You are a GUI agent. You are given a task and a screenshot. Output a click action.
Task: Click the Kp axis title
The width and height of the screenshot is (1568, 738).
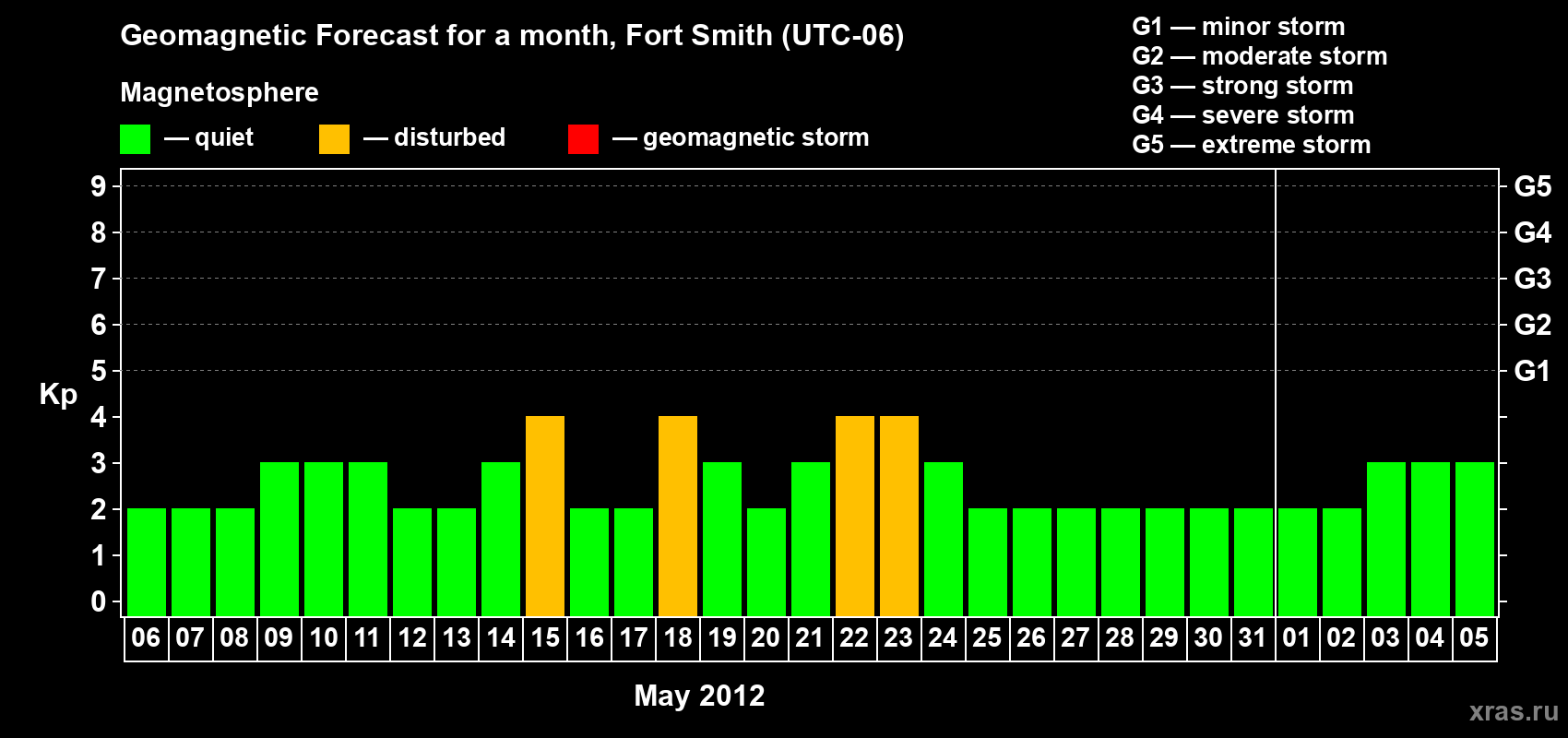(x=58, y=395)
